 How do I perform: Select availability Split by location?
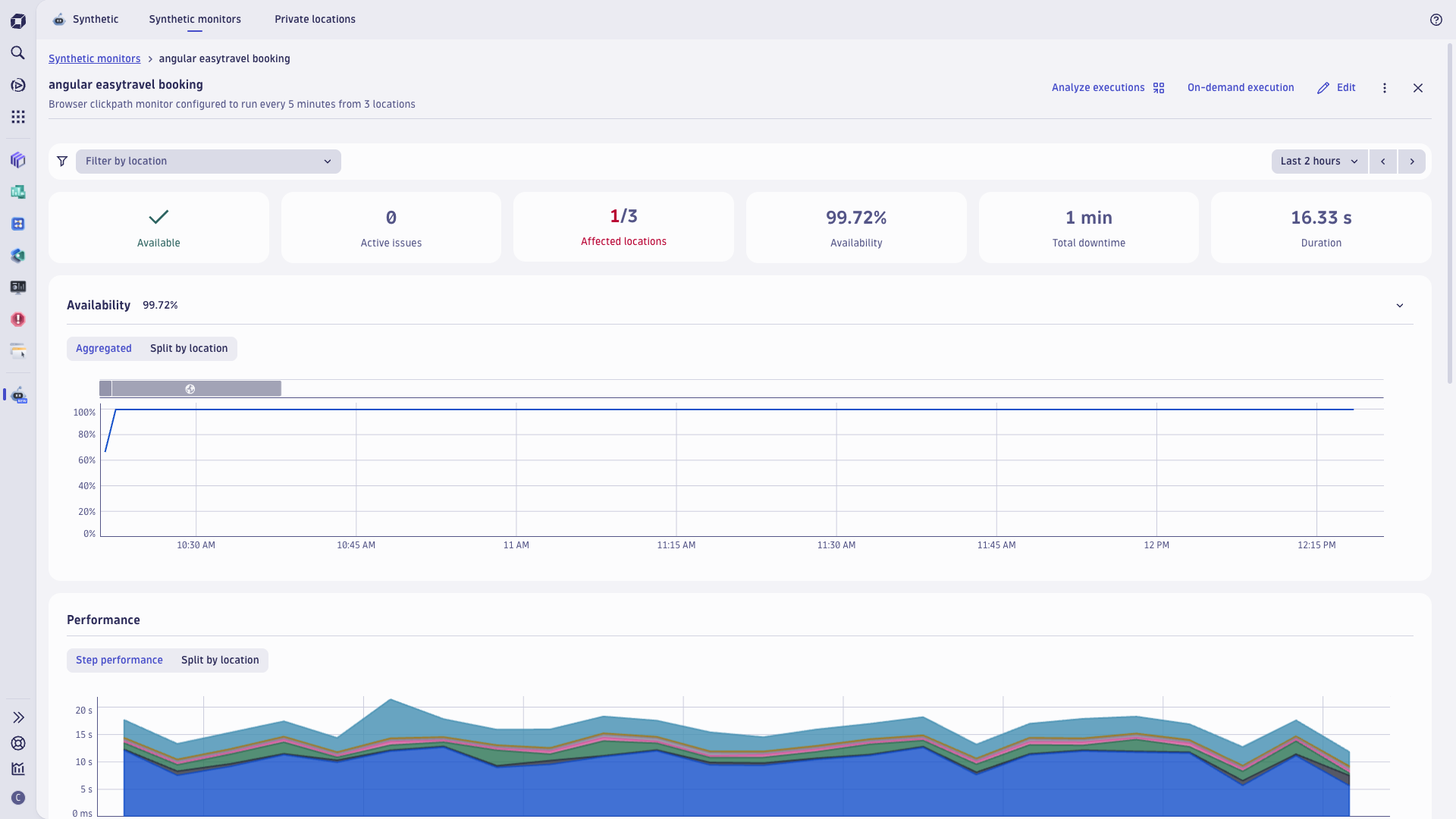coord(189,349)
